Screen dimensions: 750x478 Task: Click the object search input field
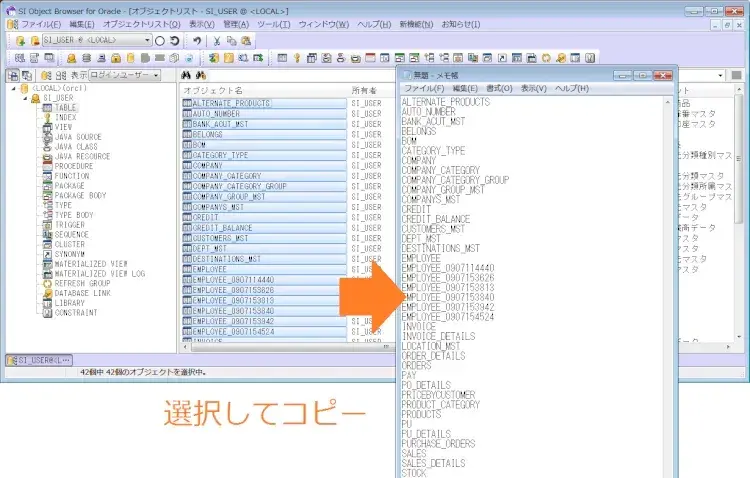(x=302, y=75)
